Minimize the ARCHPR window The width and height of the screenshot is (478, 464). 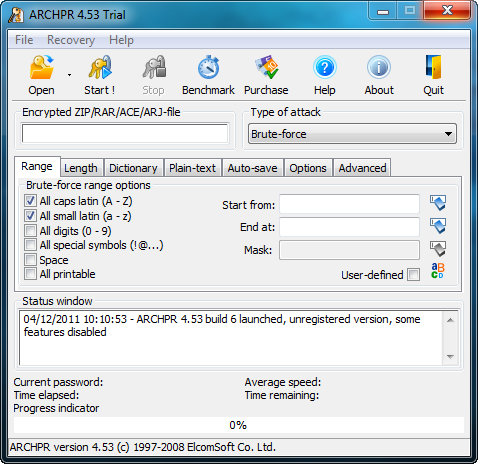click(383, 11)
